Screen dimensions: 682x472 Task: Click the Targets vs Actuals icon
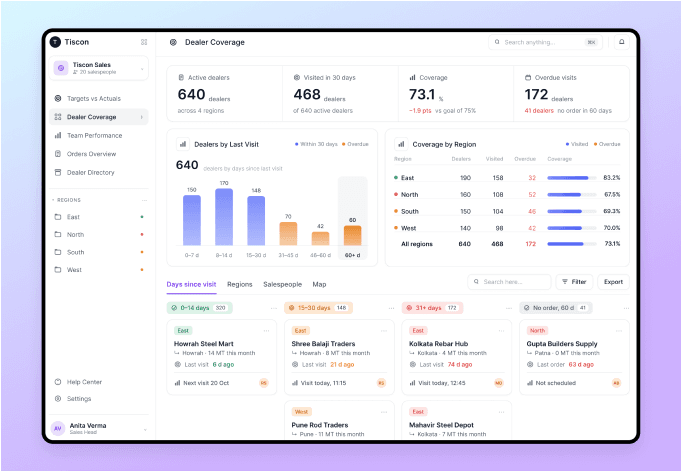(x=58, y=98)
